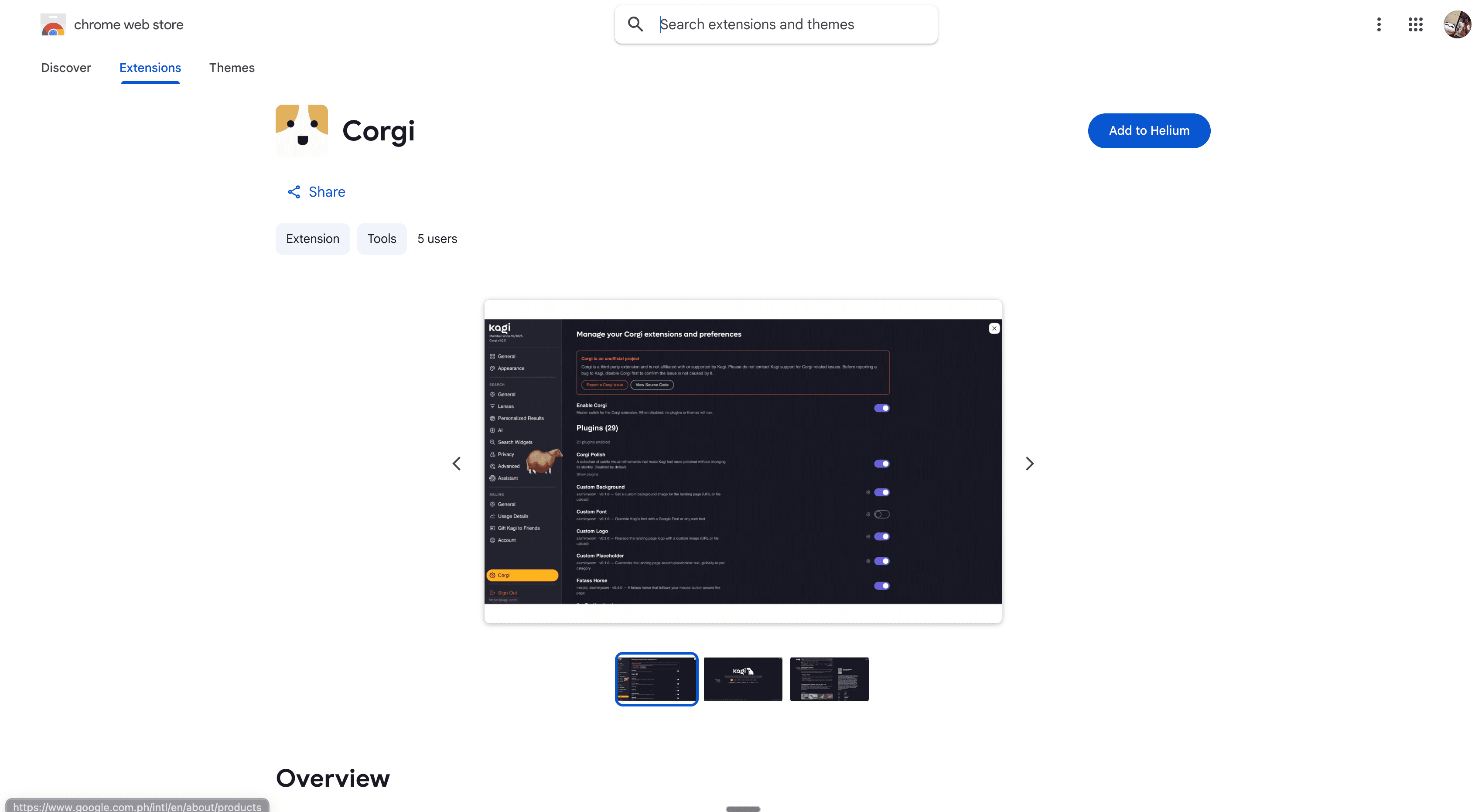Click the Chrome Web Store logo
Image resolution: width=1482 pixels, height=812 pixels.
(x=53, y=25)
